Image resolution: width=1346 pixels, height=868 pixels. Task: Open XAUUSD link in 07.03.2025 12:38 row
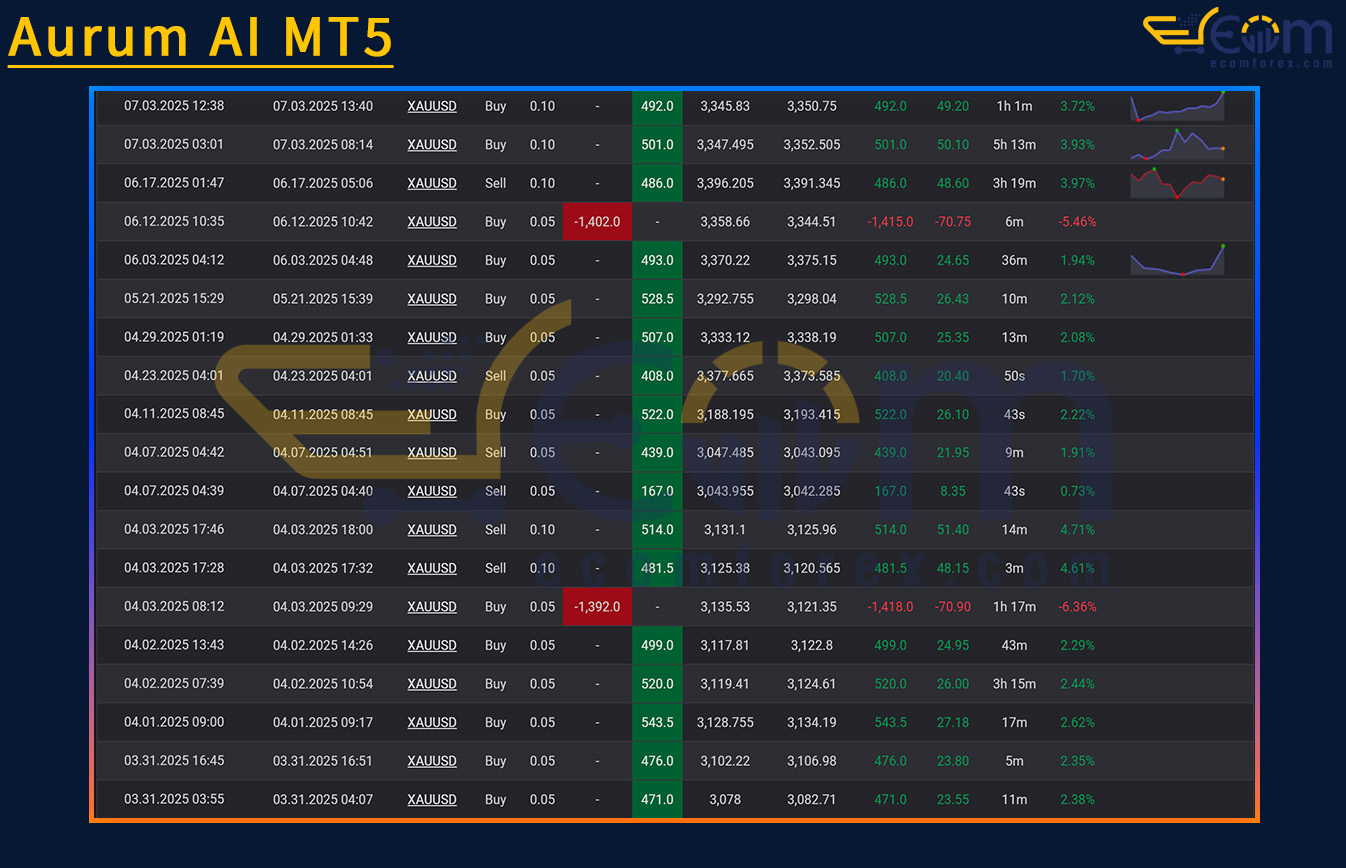click(432, 106)
